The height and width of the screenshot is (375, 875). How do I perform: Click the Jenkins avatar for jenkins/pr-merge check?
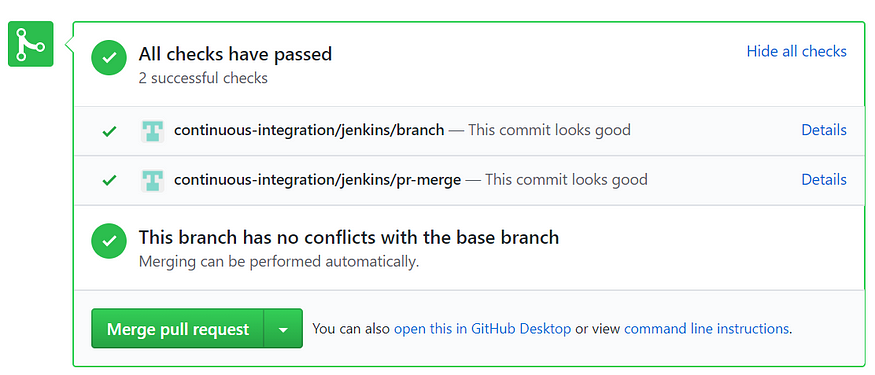coord(152,181)
